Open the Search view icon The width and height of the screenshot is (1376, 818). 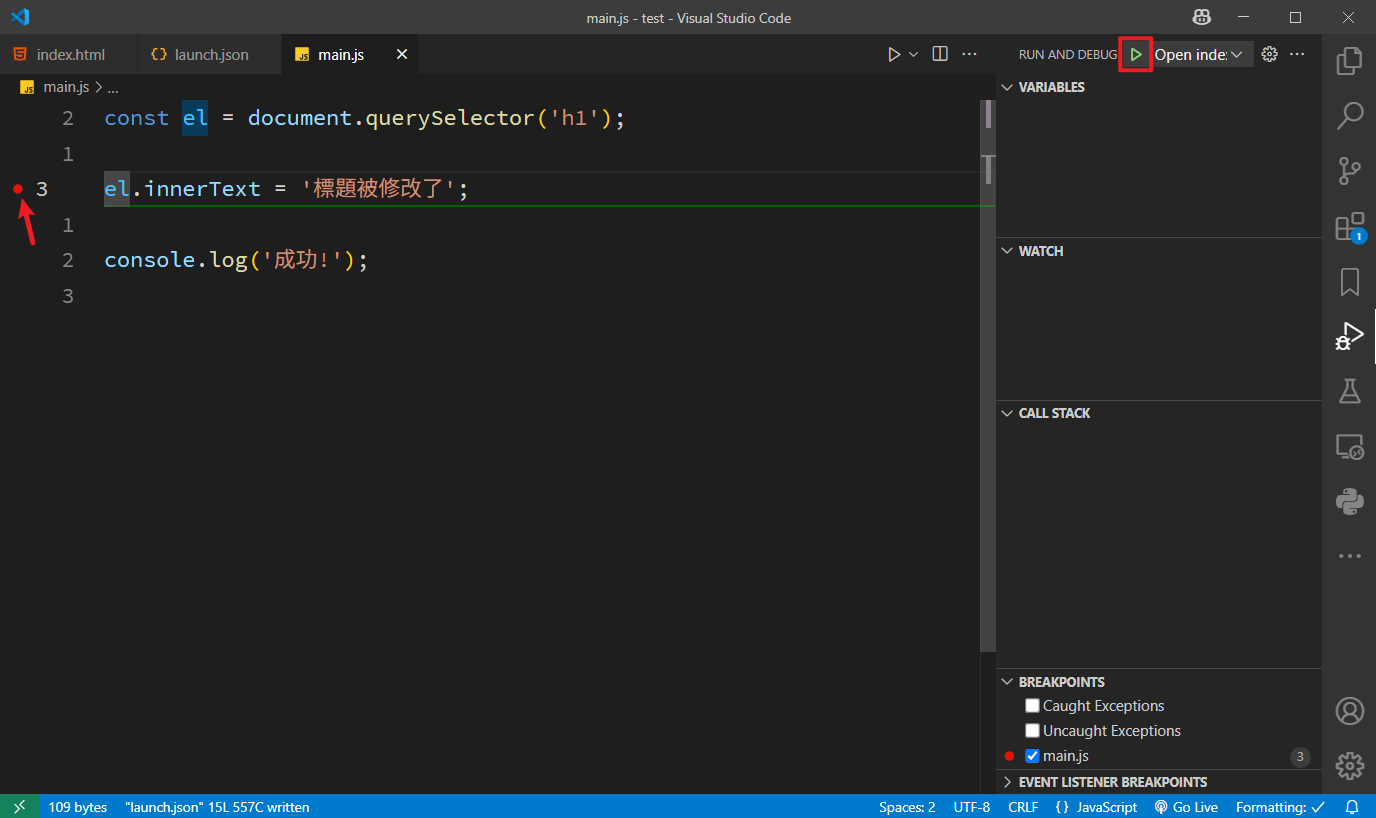(1349, 115)
